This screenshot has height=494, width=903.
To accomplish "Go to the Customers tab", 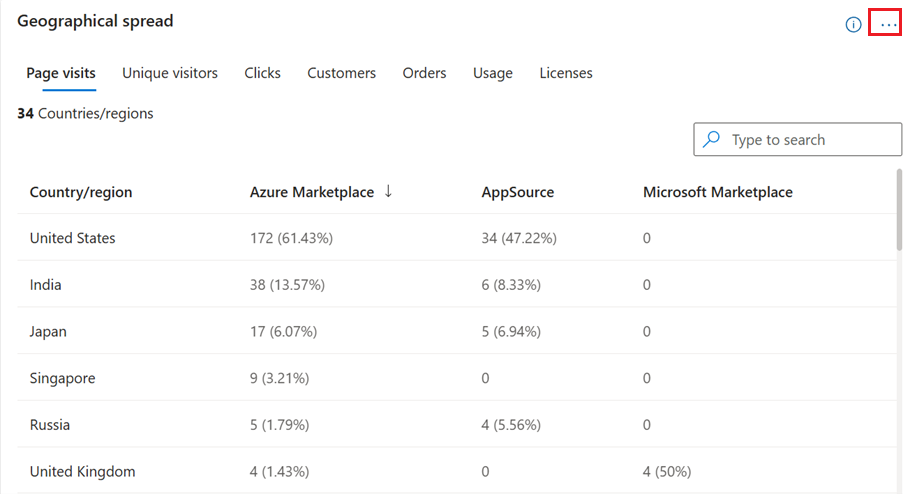I will pos(341,73).
